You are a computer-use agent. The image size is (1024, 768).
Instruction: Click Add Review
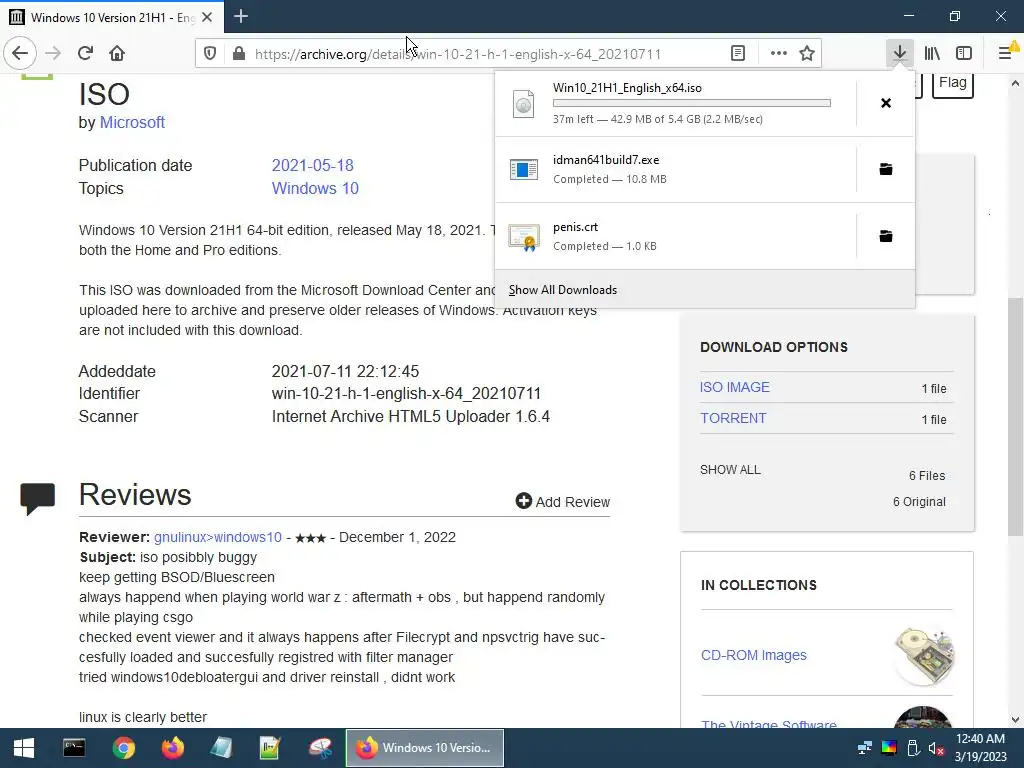(x=563, y=502)
